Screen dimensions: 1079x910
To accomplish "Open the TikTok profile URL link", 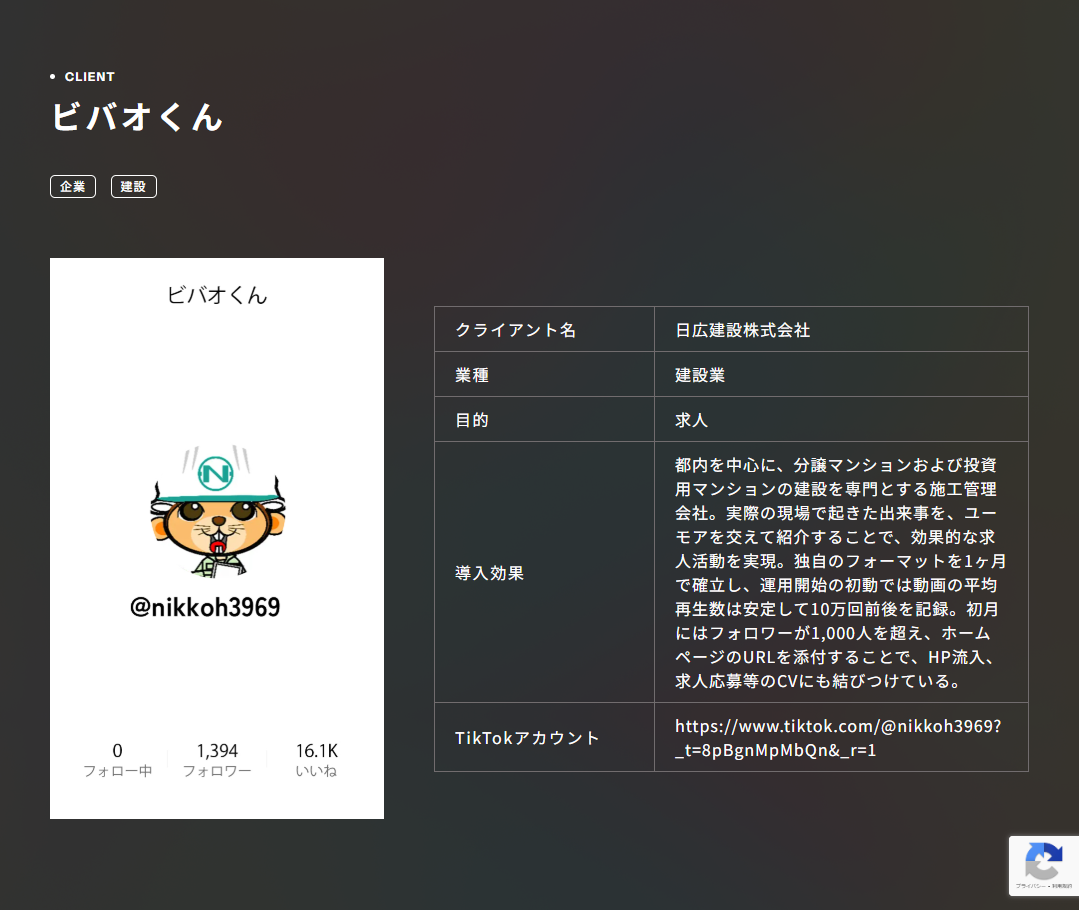I will (840, 736).
